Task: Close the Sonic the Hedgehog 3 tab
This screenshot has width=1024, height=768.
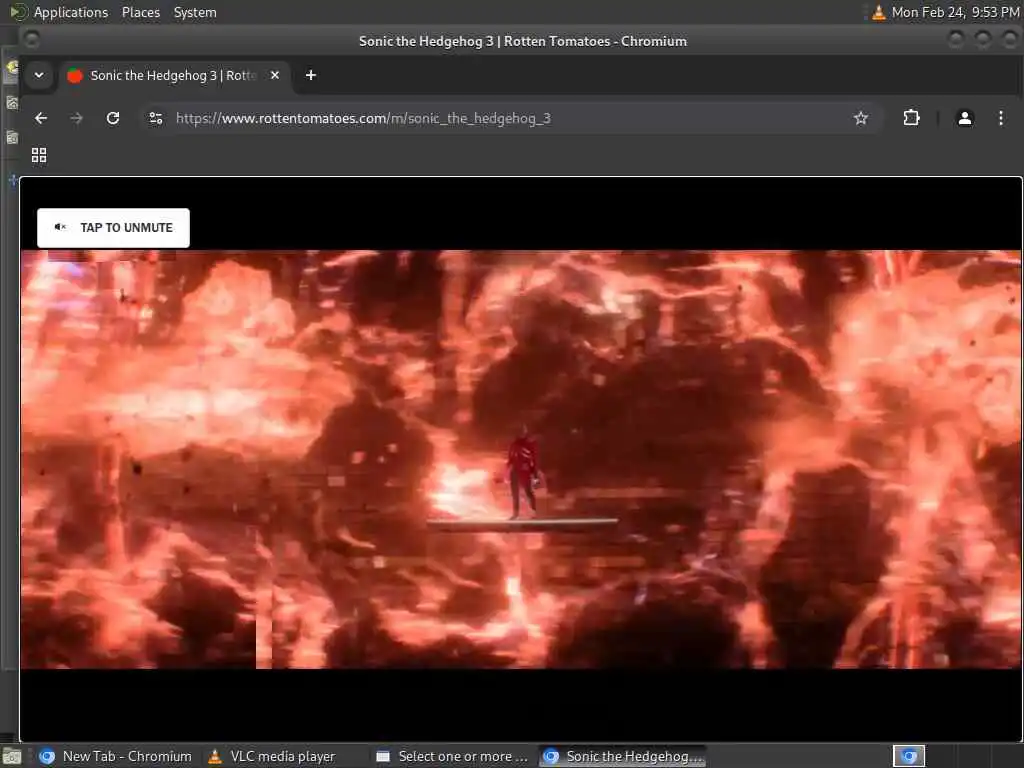Action: coord(275,75)
